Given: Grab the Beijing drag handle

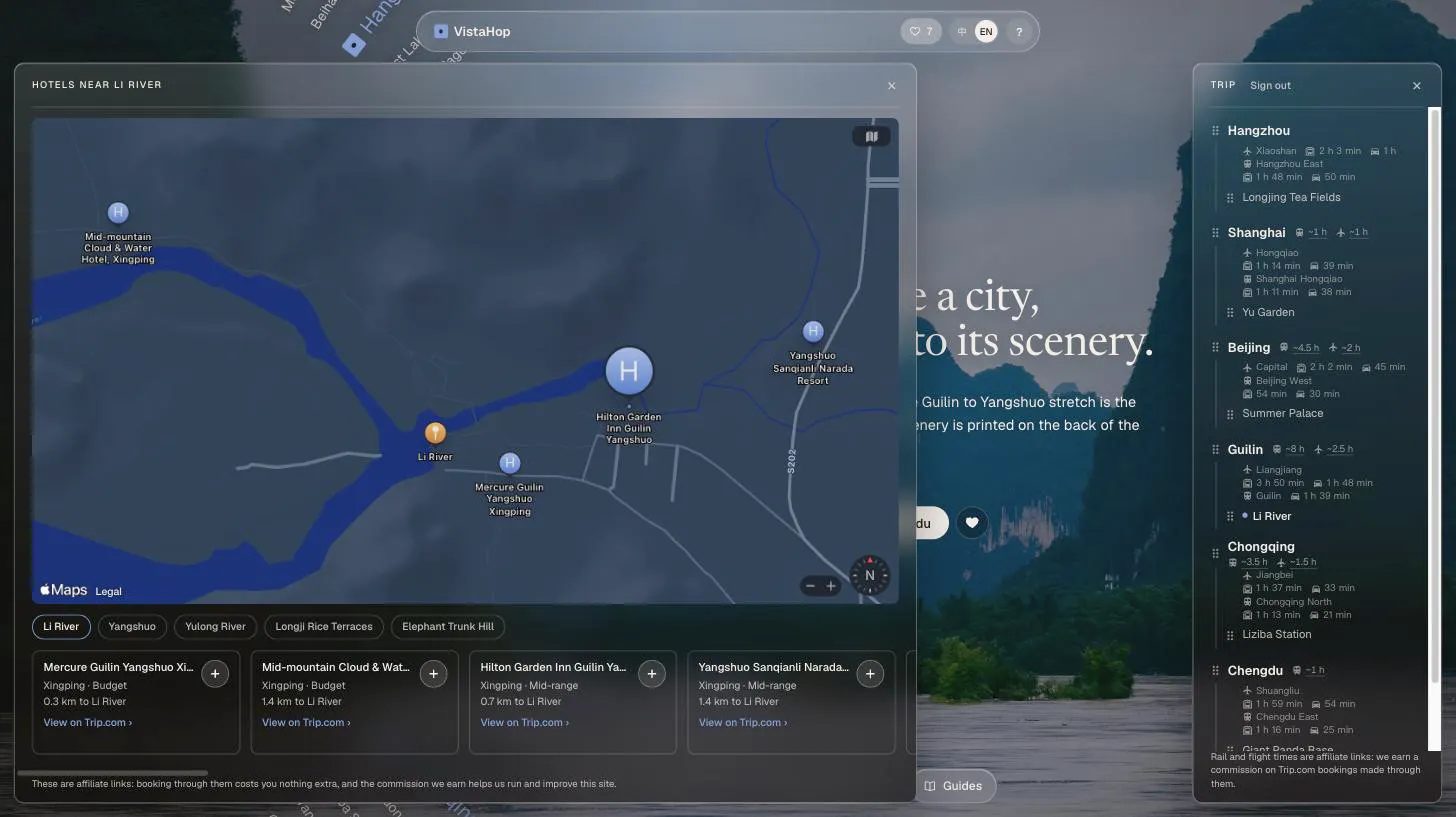Looking at the screenshot, I should click(1216, 348).
